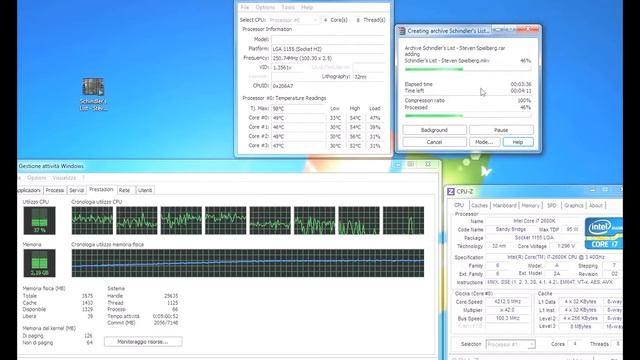This screenshot has width=640, height=360.
Task: Select Core #1 temperature reading in Core Temp
Action: pyautogui.click(x=298, y=127)
